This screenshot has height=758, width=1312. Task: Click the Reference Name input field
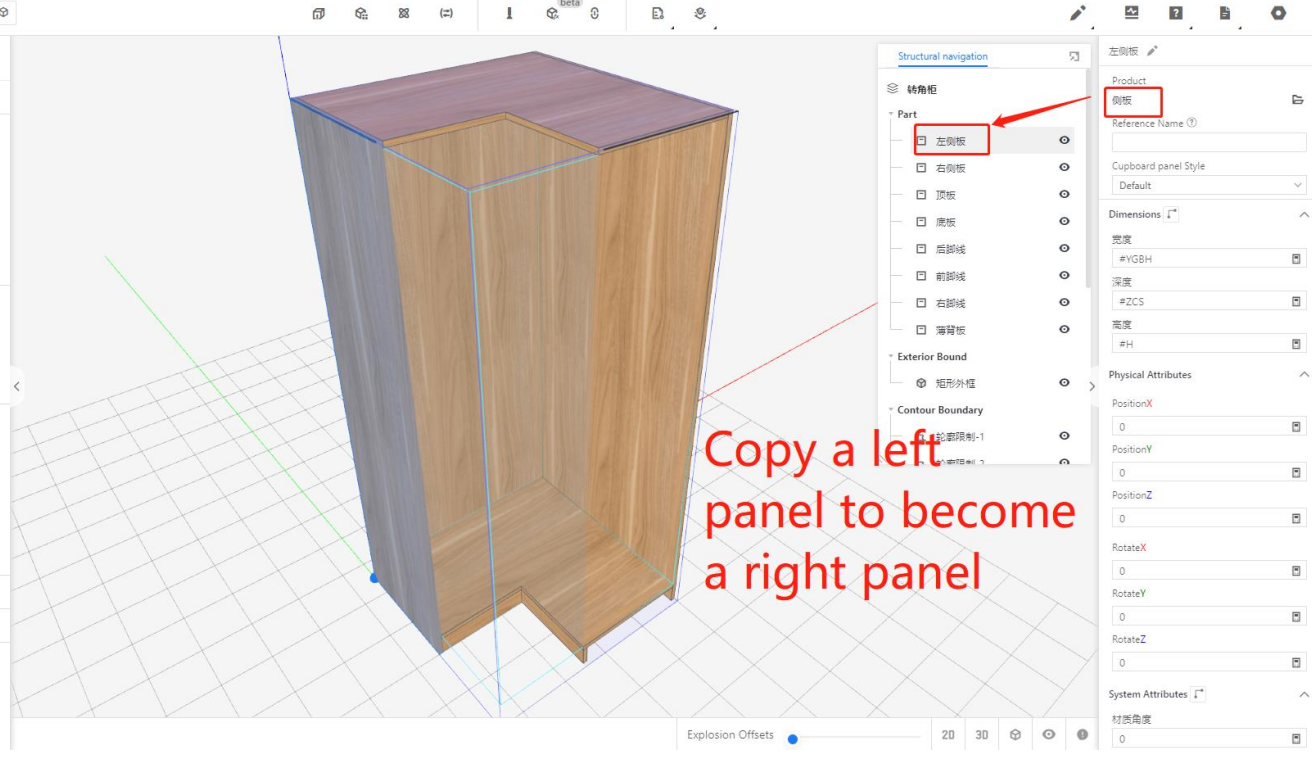pyautogui.click(x=1209, y=142)
